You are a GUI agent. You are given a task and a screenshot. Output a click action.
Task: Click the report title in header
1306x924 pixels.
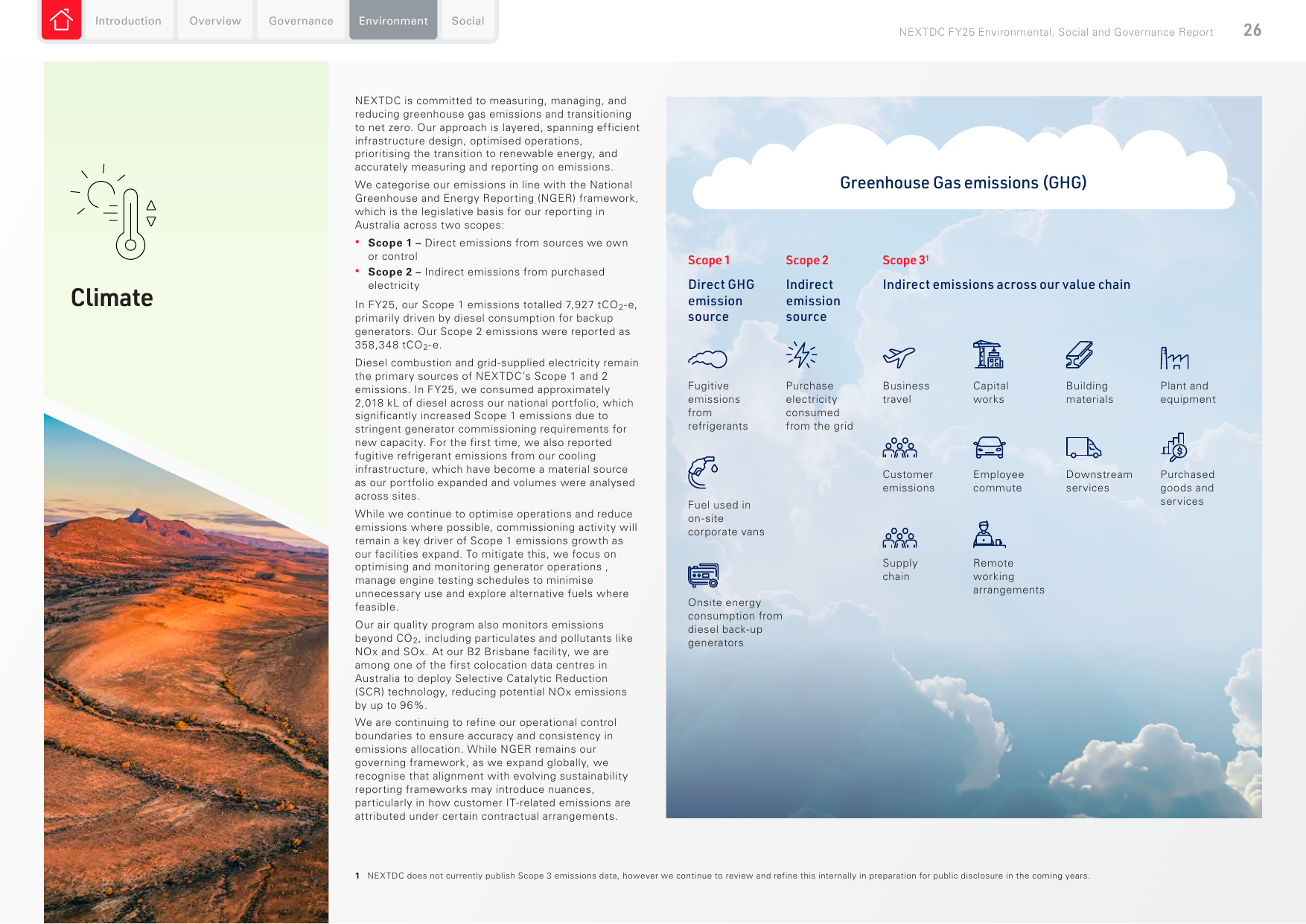[x=1056, y=32]
